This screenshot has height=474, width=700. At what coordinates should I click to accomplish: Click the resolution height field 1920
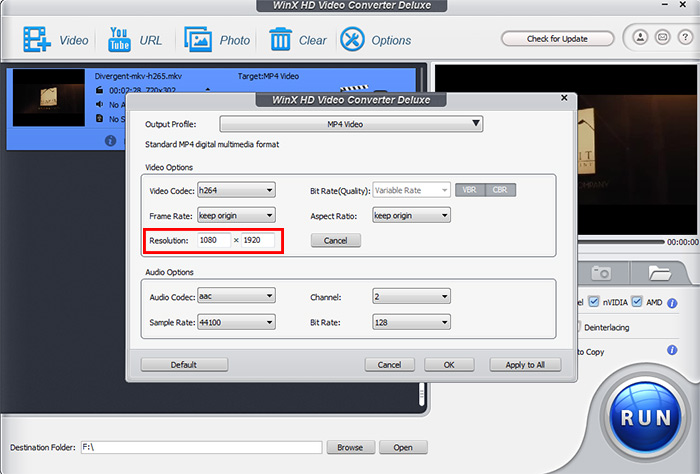point(258,240)
